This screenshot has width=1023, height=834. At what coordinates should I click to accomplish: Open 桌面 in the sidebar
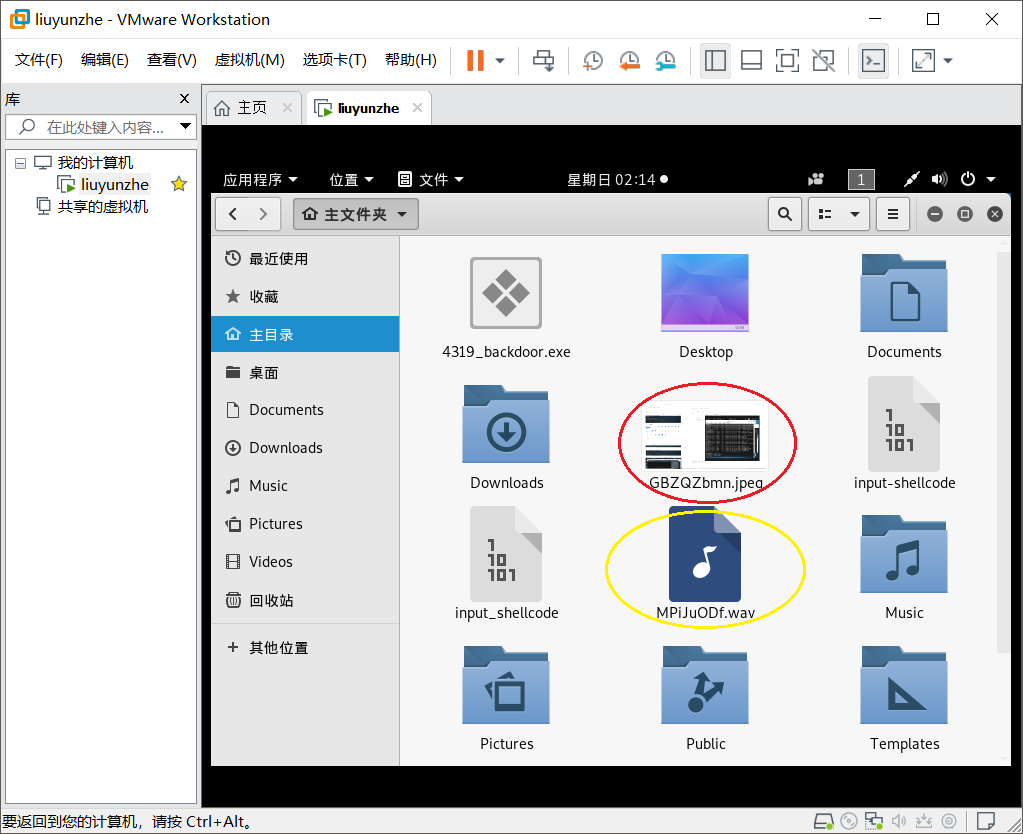coord(305,372)
